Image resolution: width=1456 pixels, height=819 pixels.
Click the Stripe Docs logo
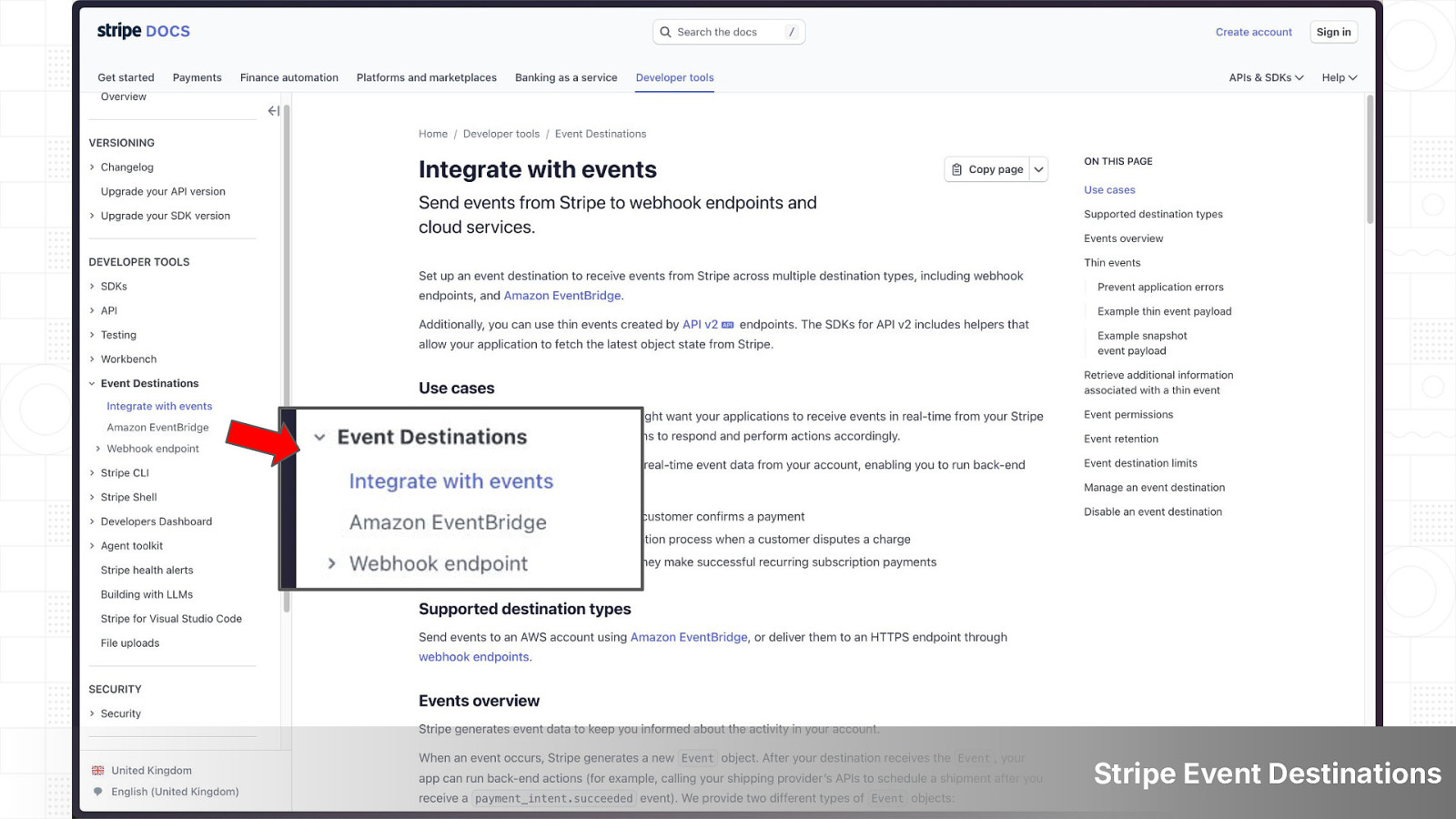click(x=143, y=31)
